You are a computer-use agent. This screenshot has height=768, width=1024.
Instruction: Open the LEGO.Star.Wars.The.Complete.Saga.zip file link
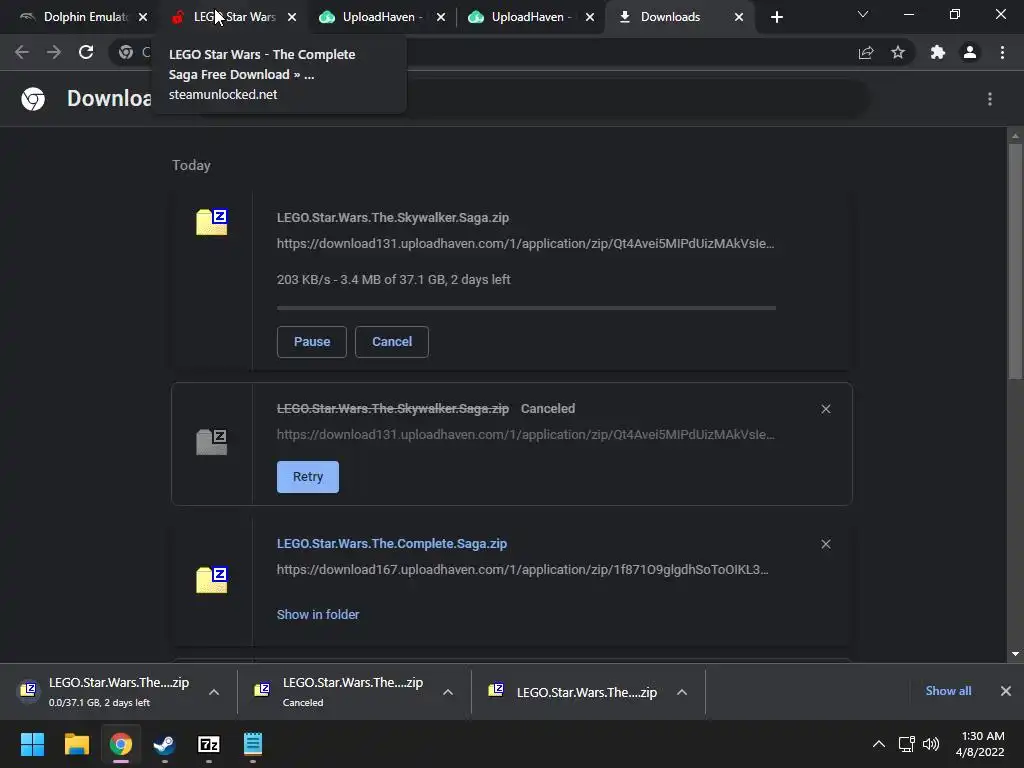(392, 543)
